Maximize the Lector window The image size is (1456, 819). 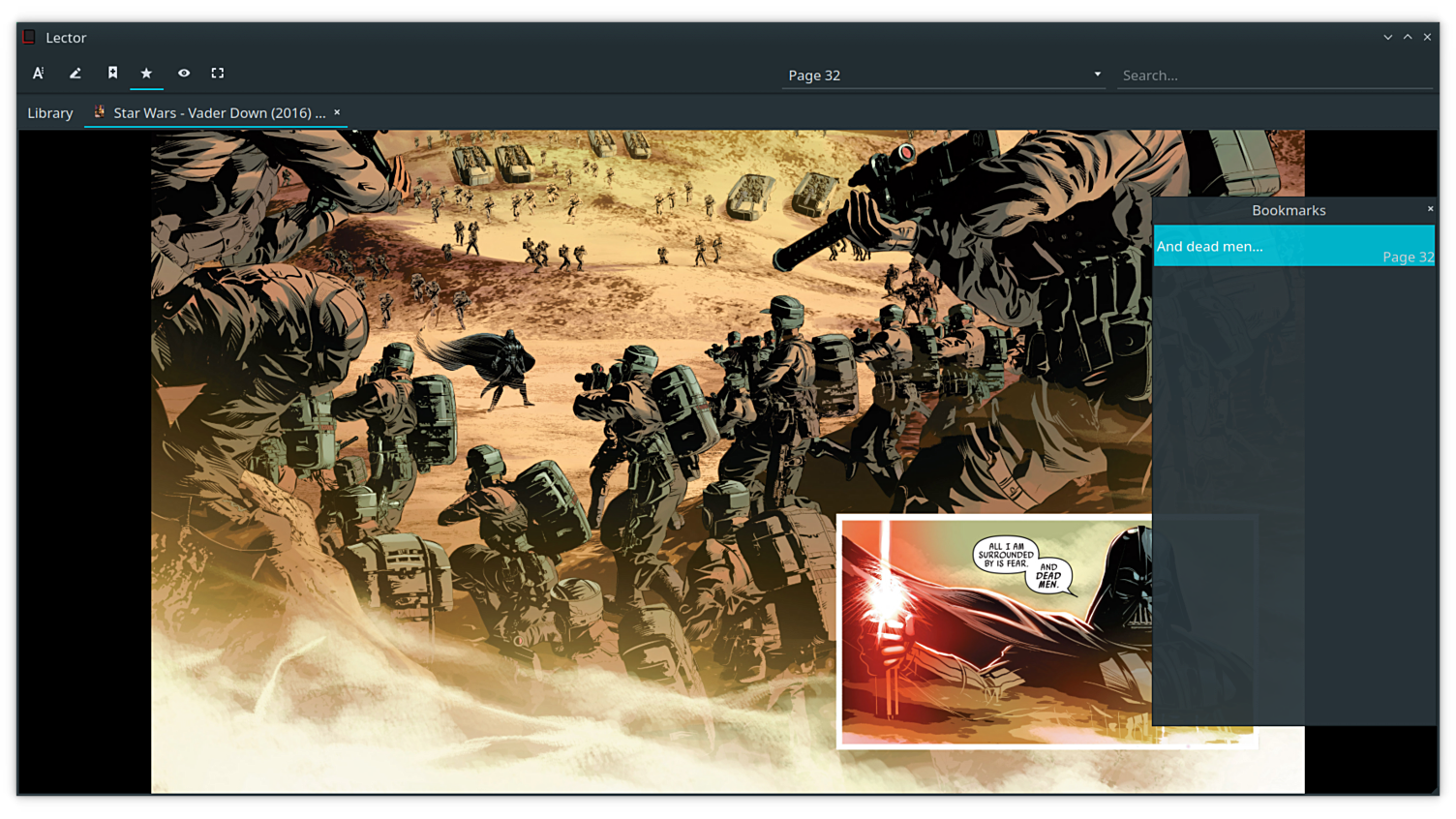[1408, 38]
